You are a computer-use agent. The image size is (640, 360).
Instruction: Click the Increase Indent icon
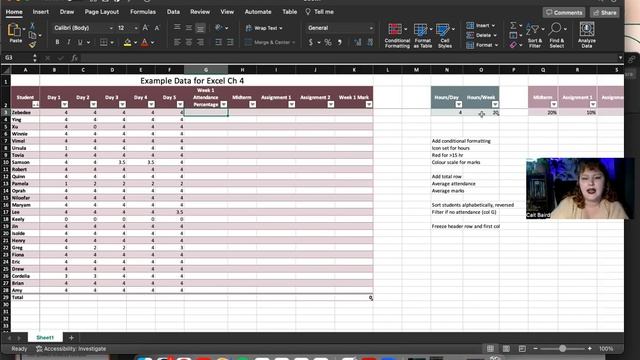pos(230,42)
